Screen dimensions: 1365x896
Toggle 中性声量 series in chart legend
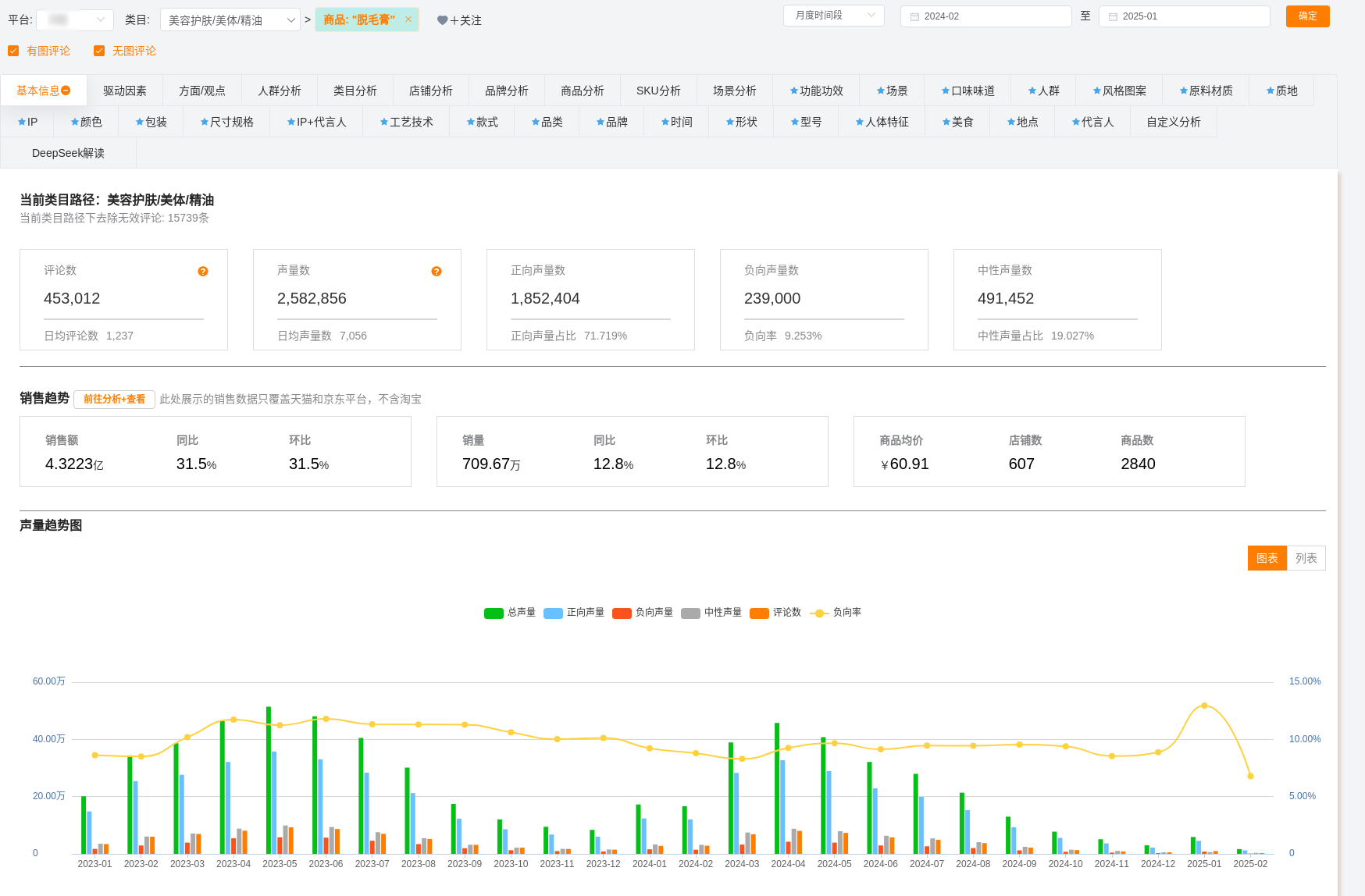pyautogui.click(x=711, y=613)
